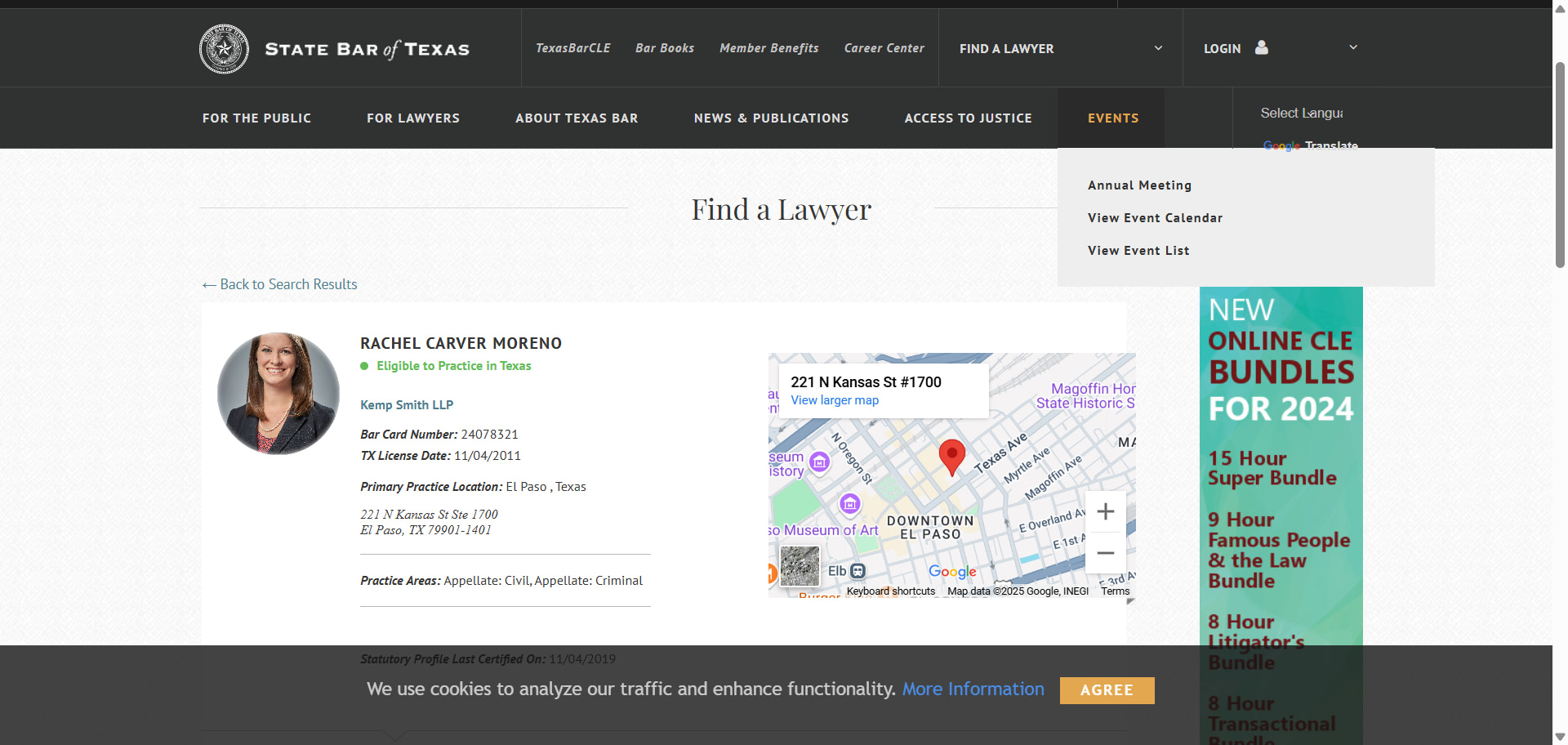Click the LOGIN text
Viewport: 1568px width, 745px height.
point(1223,49)
